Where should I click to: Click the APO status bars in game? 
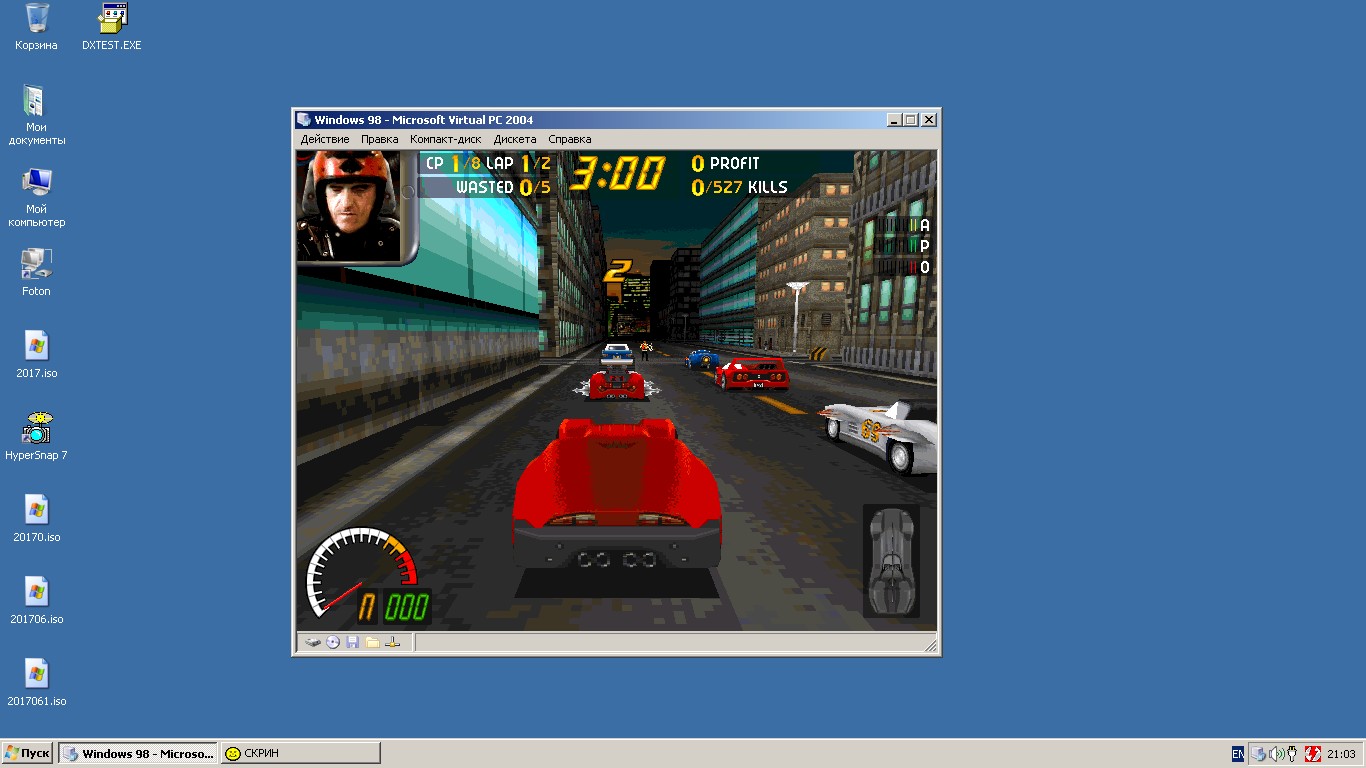click(903, 247)
